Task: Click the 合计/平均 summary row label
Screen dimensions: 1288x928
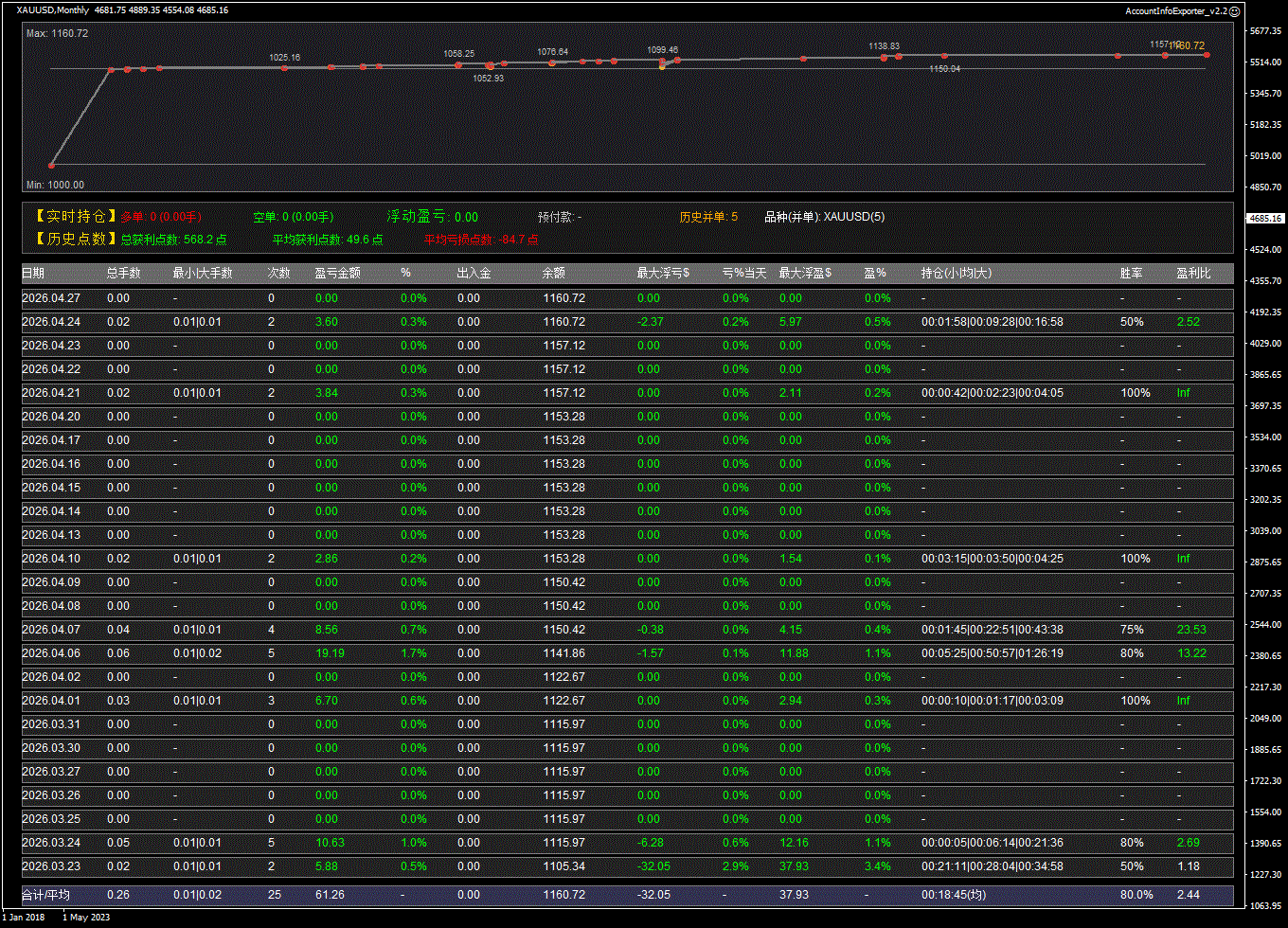Action: coord(46,895)
